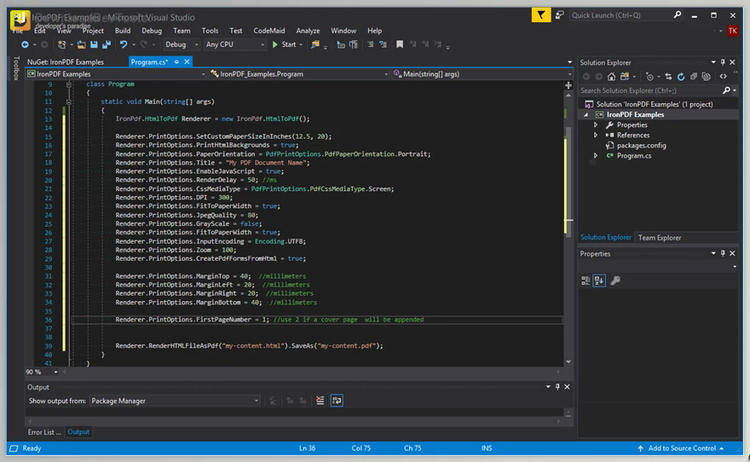The image size is (750, 462).
Task: Open the Debug configuration dropdown
Action: (x=181, y=44)
